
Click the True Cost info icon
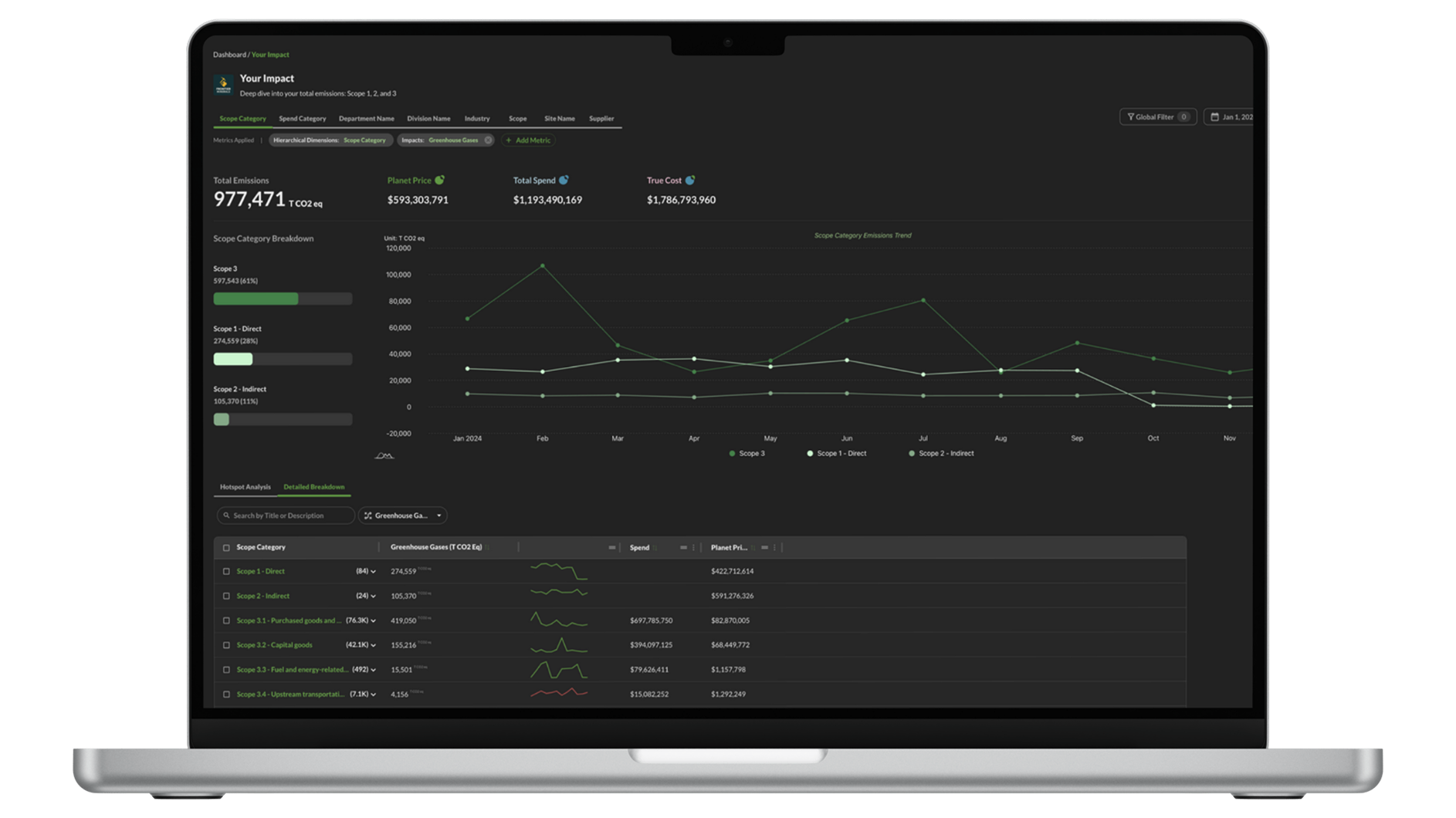click(x=690, y=180)
